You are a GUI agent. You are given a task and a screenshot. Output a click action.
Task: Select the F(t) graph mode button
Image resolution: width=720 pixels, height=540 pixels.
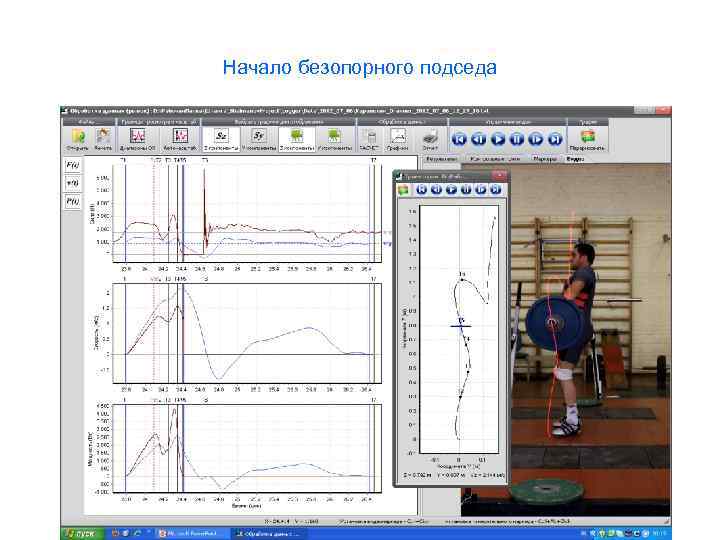[73, 165]
